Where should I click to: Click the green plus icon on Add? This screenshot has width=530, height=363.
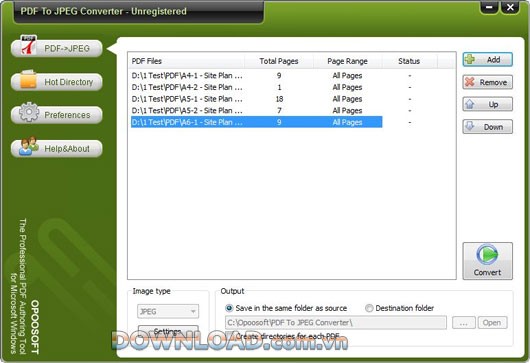tap(470, 59)
